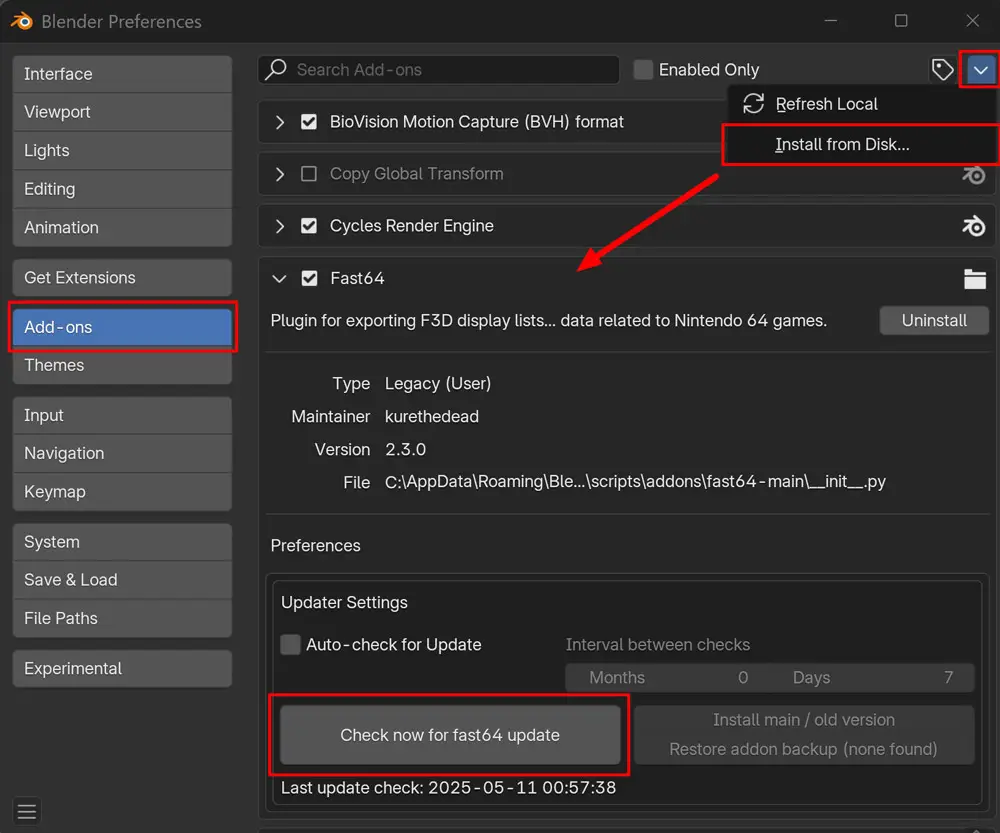
Task: Click the search magnifier icon
Action: click(276, 69)
